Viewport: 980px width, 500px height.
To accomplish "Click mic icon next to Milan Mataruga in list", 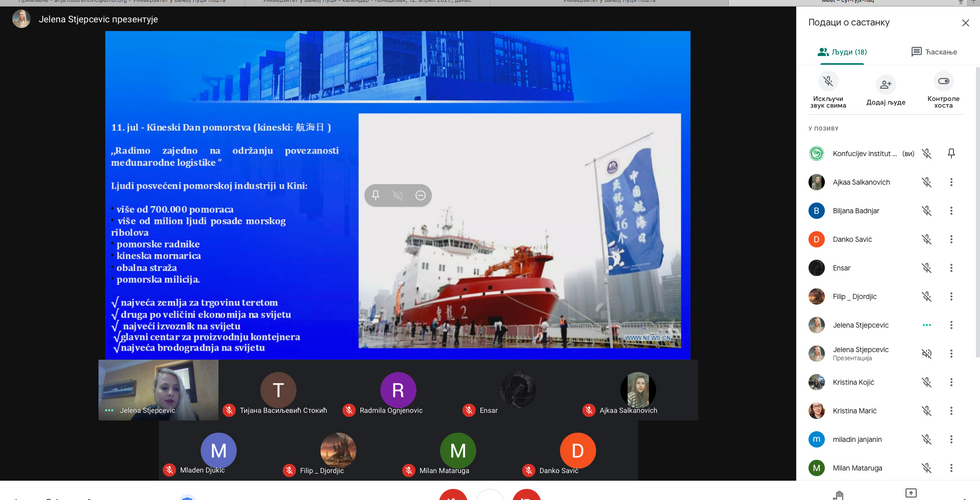I will point(927,468).
